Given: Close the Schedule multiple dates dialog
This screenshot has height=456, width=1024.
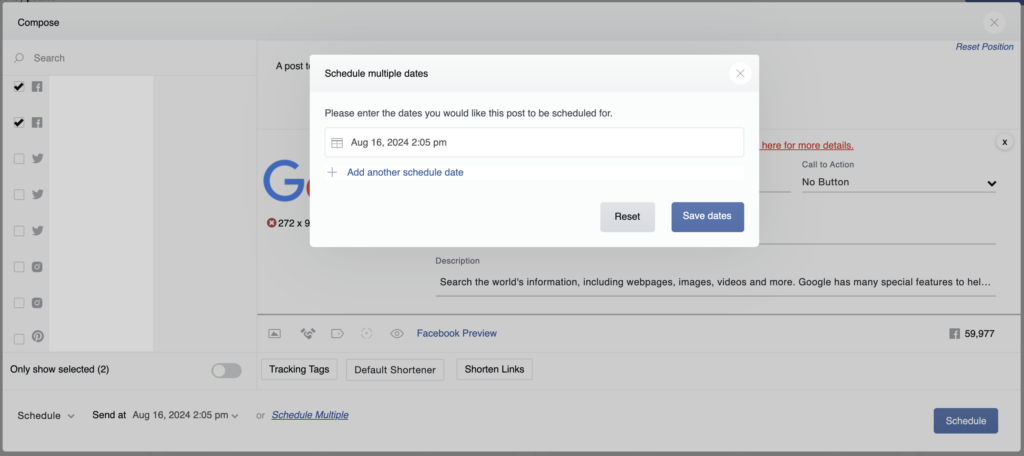Looking at the screenshot, I should coord(740,73).
